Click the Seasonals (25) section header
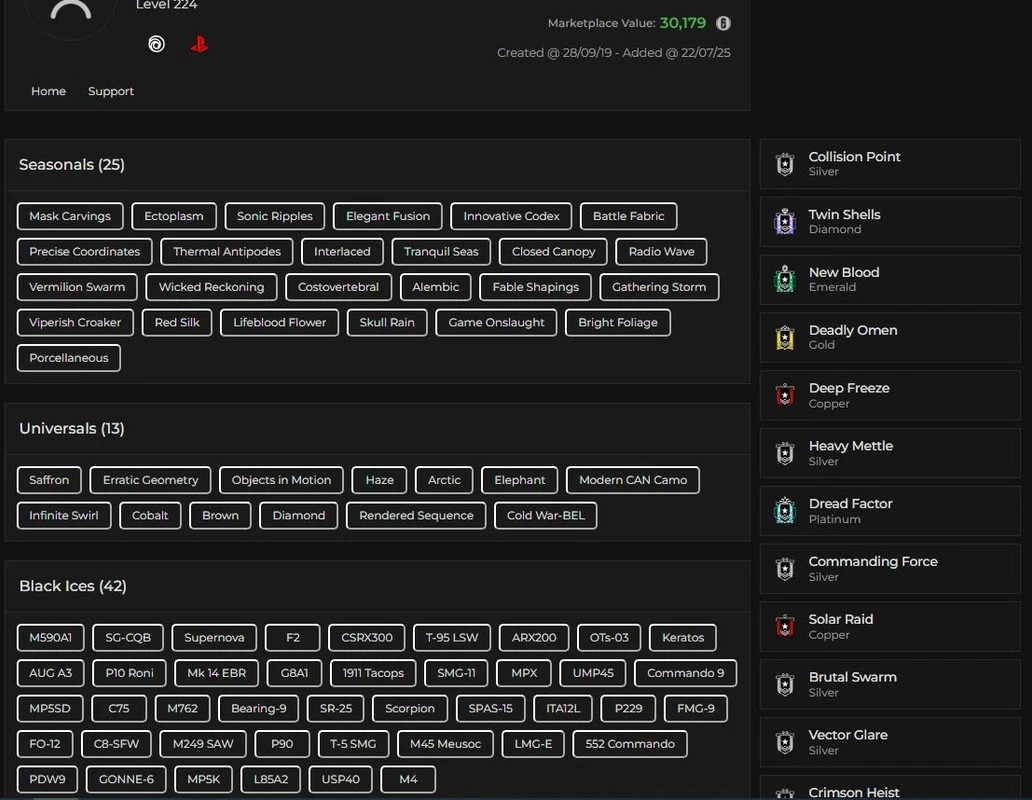The image size is (1032, 800). 72,165
